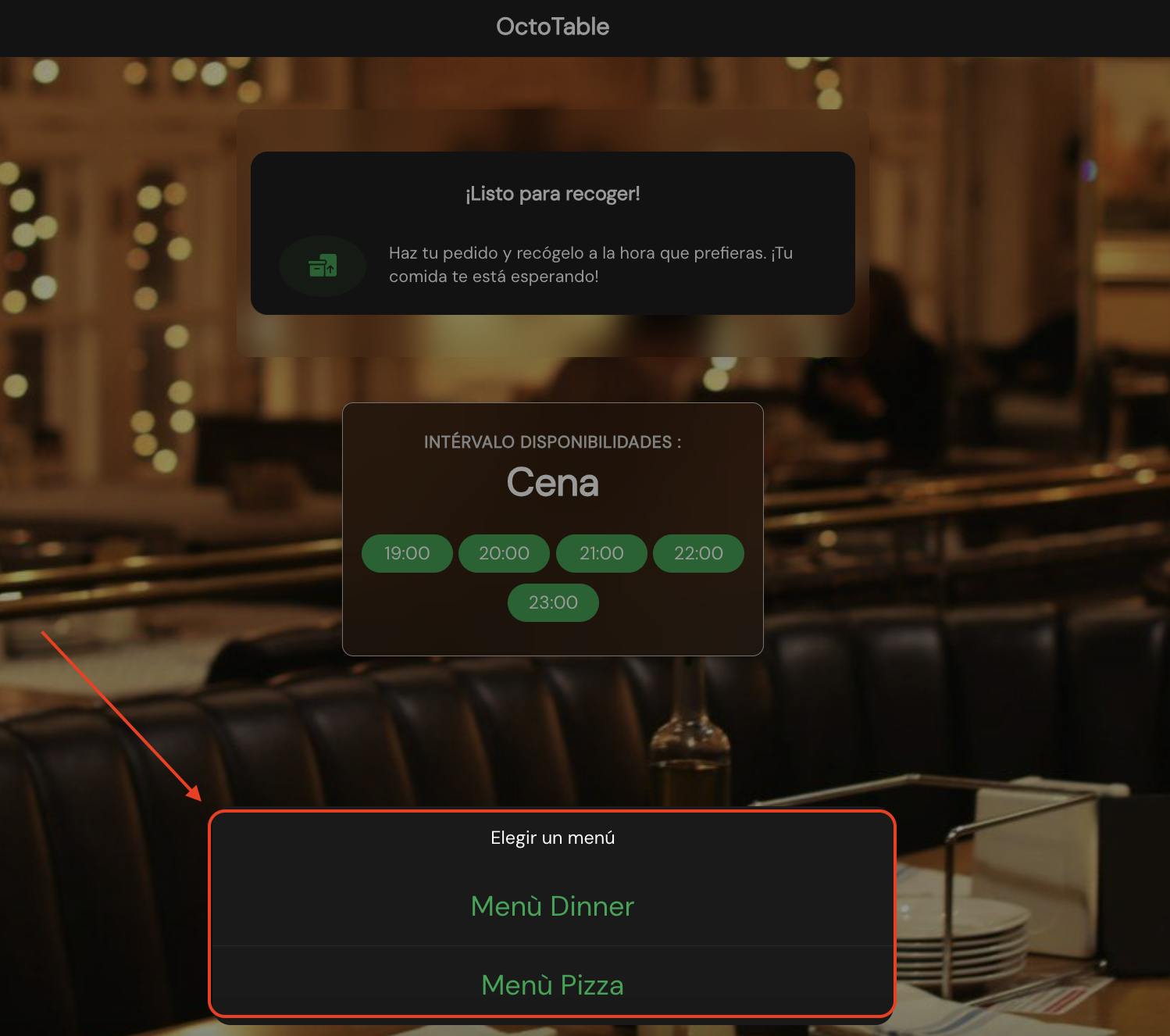Viewport: 1170px width, 1036px height.
Task: Open the Menù Pizza option
Action: (553, 985)
